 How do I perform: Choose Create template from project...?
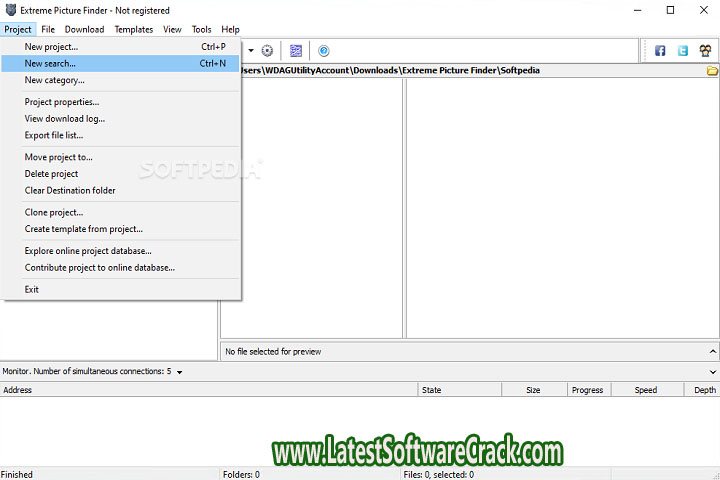(121, 229)
